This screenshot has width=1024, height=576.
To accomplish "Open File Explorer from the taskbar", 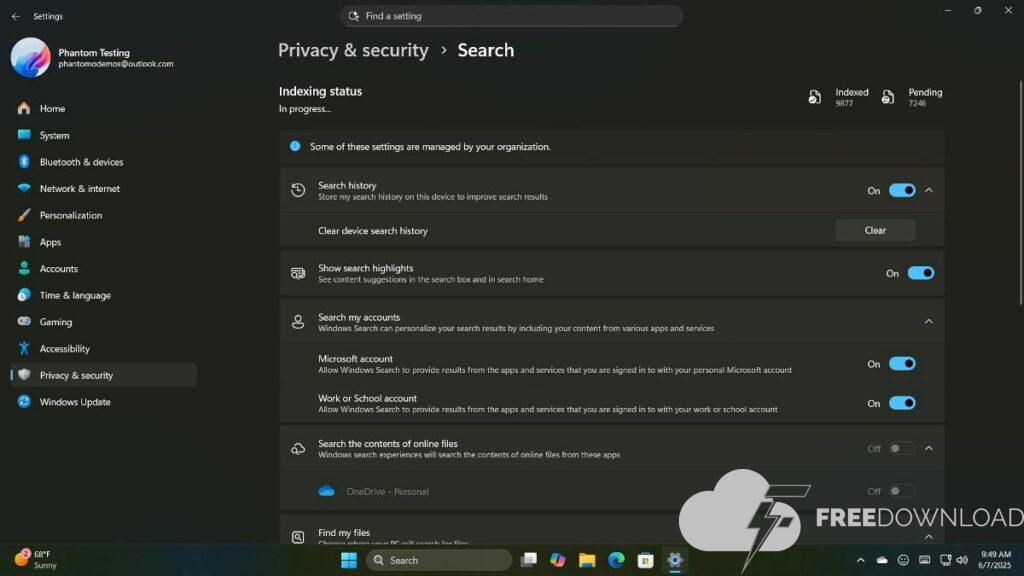I will point(587,560).
